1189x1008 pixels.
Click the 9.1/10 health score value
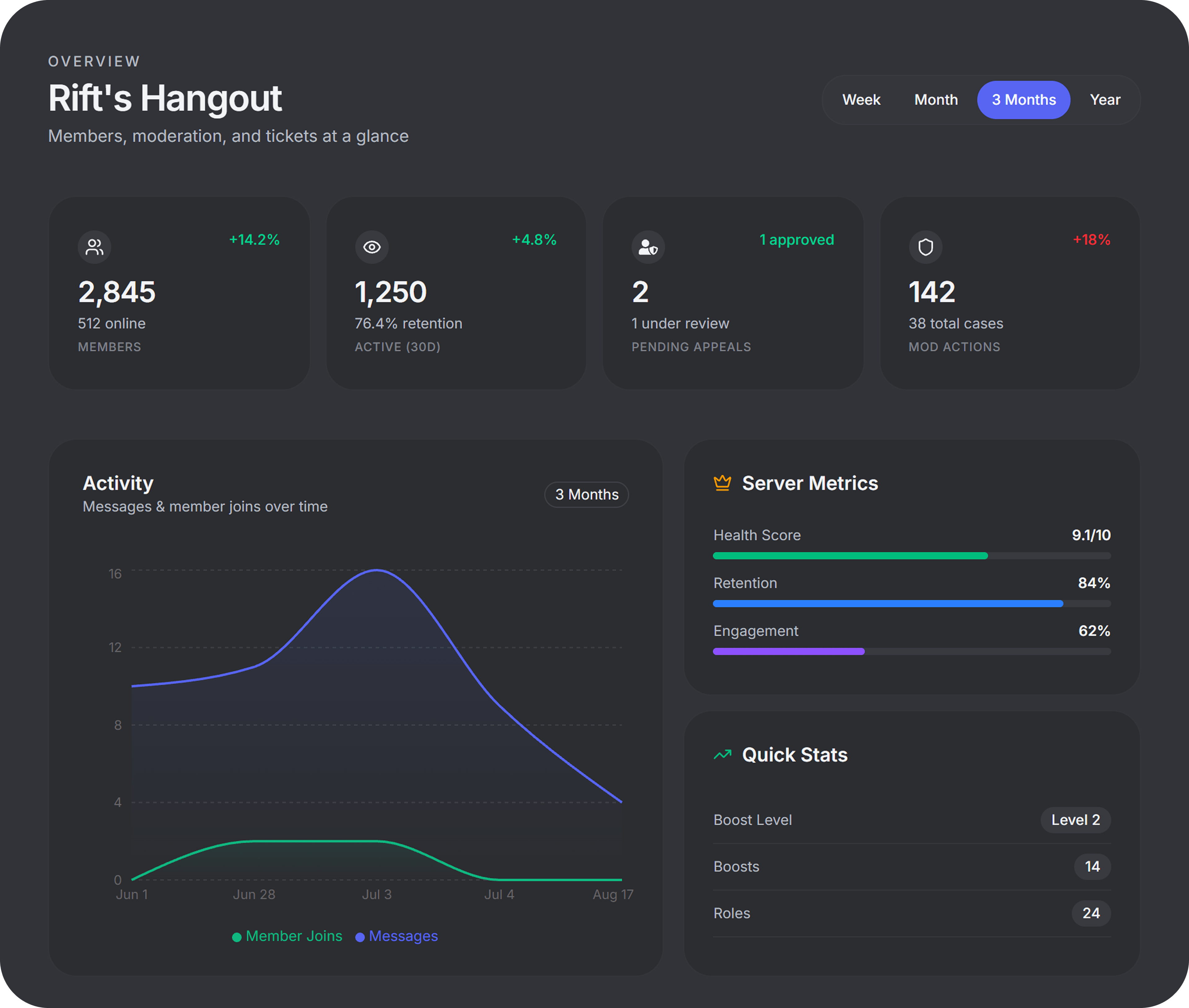[1091, 535]
